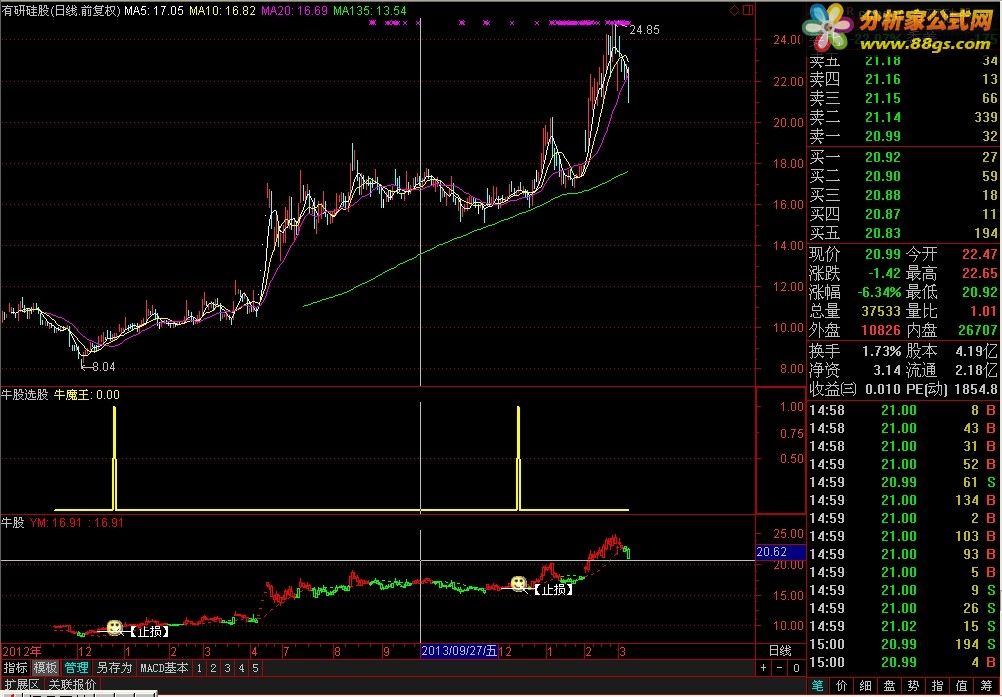This screenshot has width=1002, height=697.
Task: Click the MA135: 13.54 label
Action: [x=369, y=10]
